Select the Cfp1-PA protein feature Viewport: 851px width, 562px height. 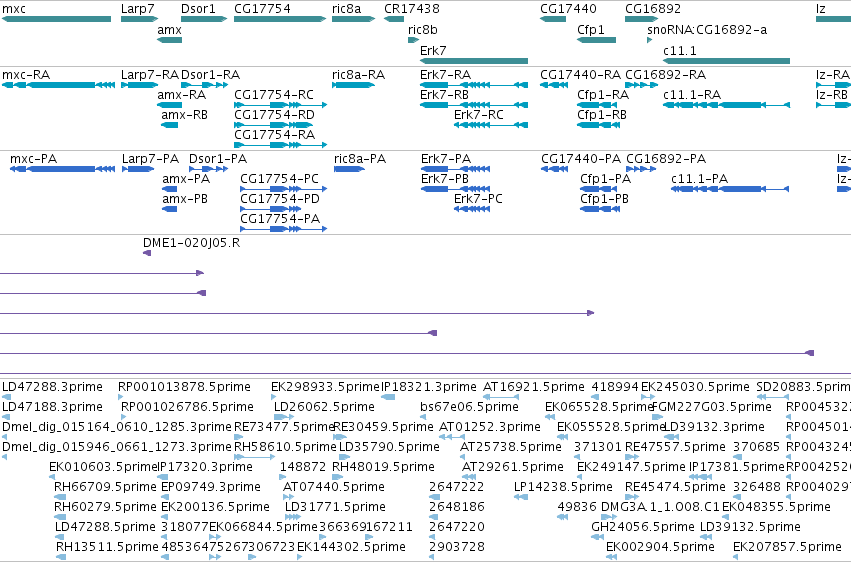(x=599, y=189)
